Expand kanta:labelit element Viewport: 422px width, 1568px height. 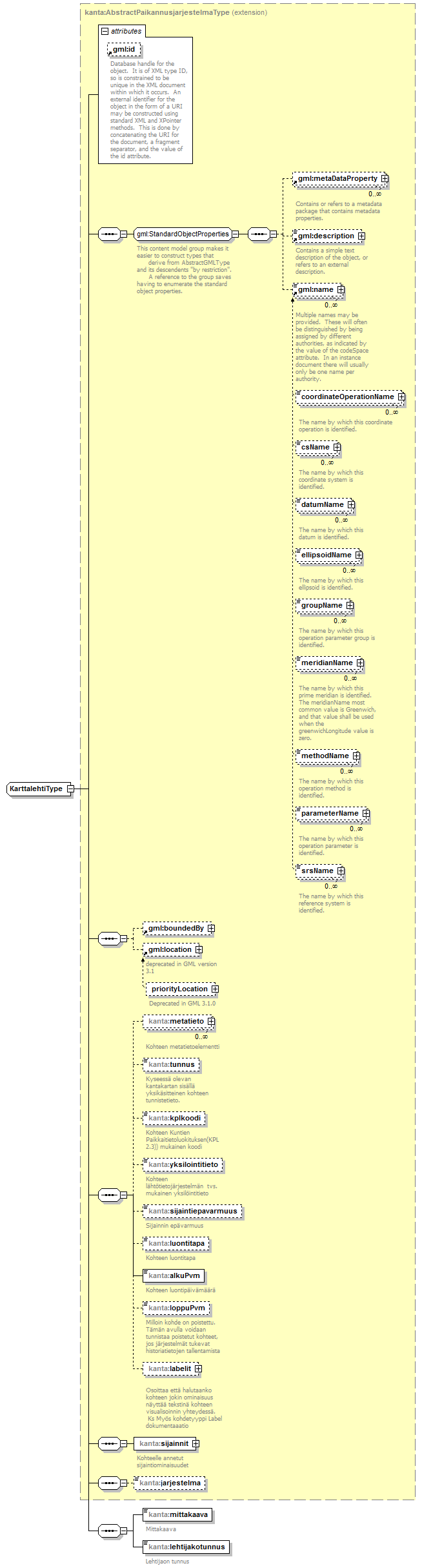pyautogui.click(x=198, y=1368)
